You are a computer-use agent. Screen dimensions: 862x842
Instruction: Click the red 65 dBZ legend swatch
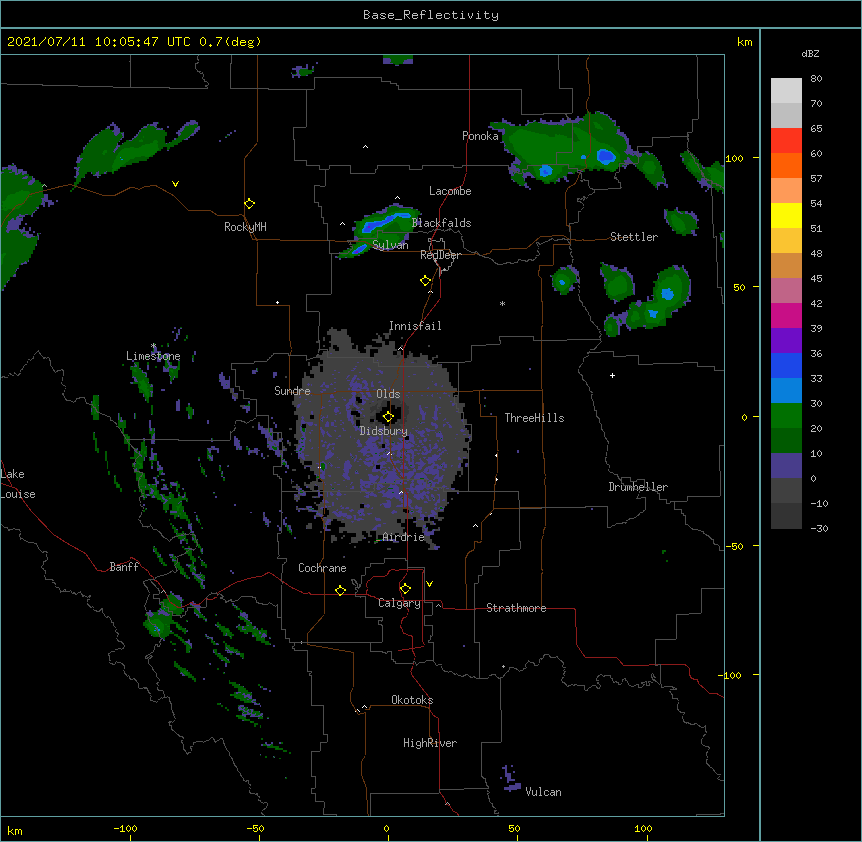click(x=786, y=140)
